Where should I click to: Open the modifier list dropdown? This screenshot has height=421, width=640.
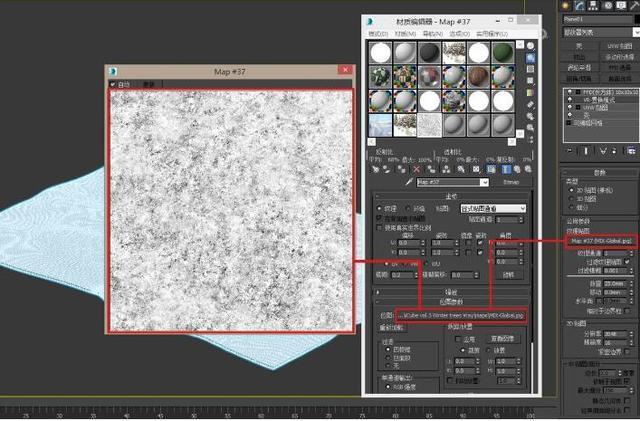coord(636,32)
